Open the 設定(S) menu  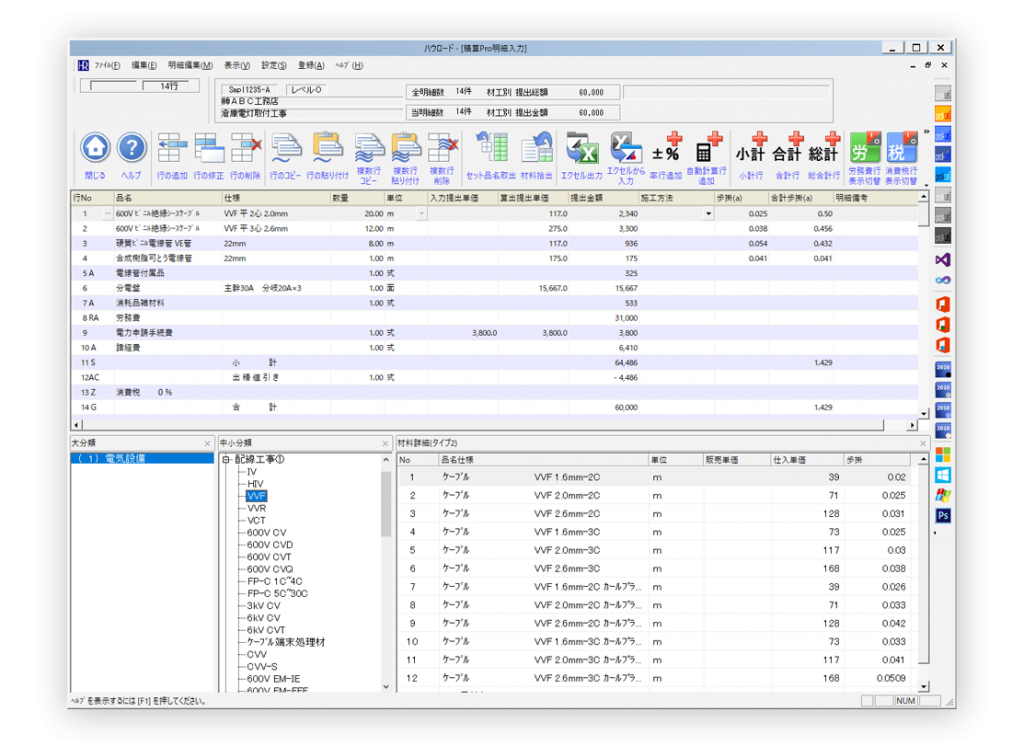coord(274,66)
